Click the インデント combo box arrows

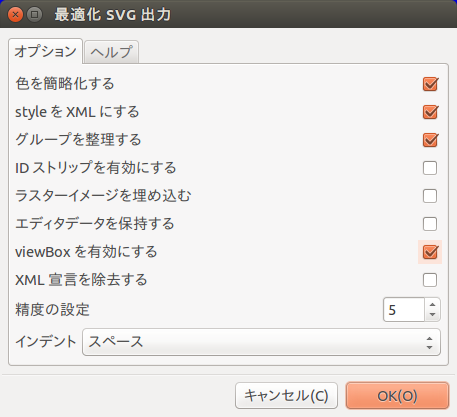click(x=429, y=343)
